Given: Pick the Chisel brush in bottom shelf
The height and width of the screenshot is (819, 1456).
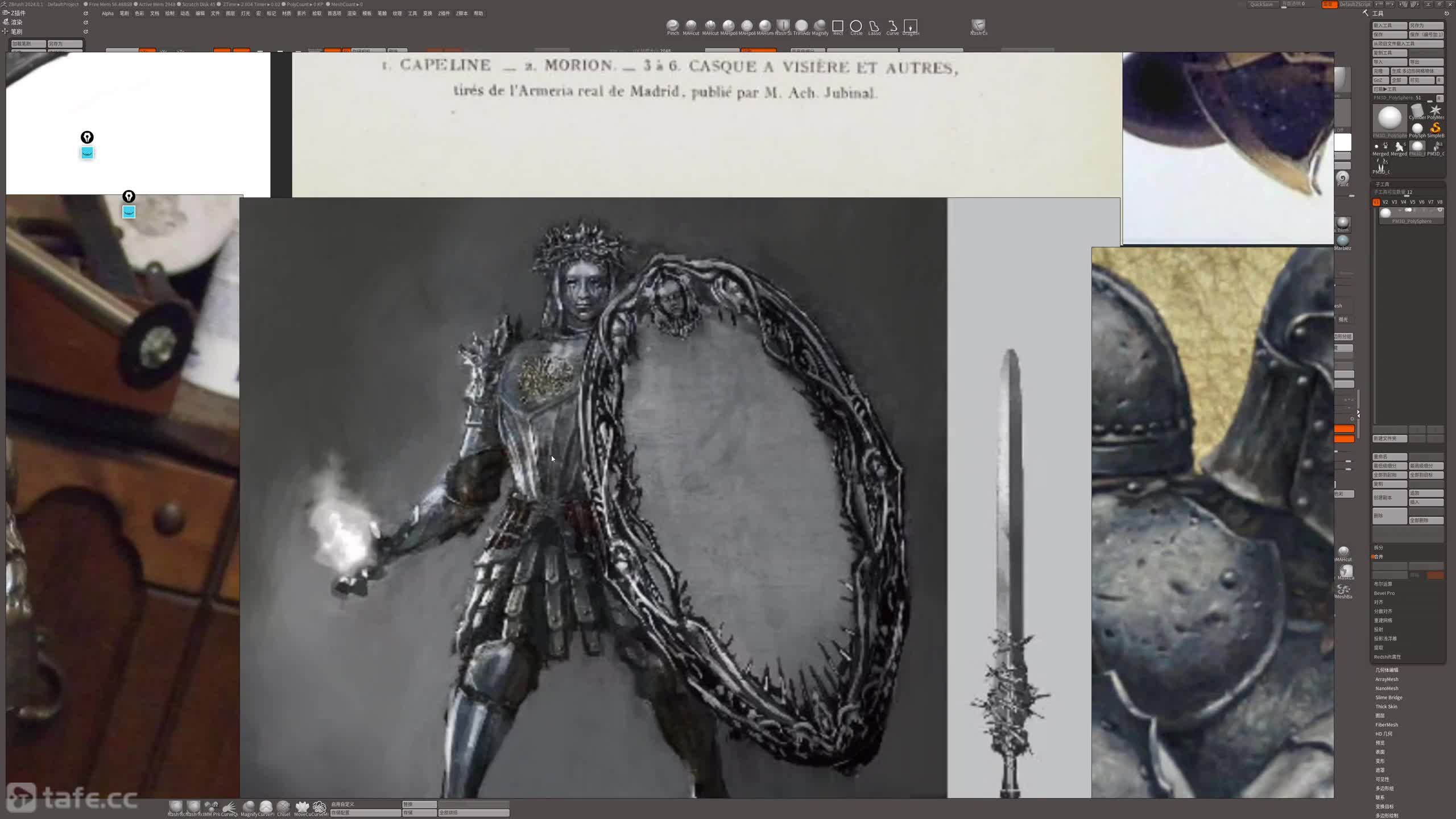Looking at the screenshot, I should [x=283, y=808].
